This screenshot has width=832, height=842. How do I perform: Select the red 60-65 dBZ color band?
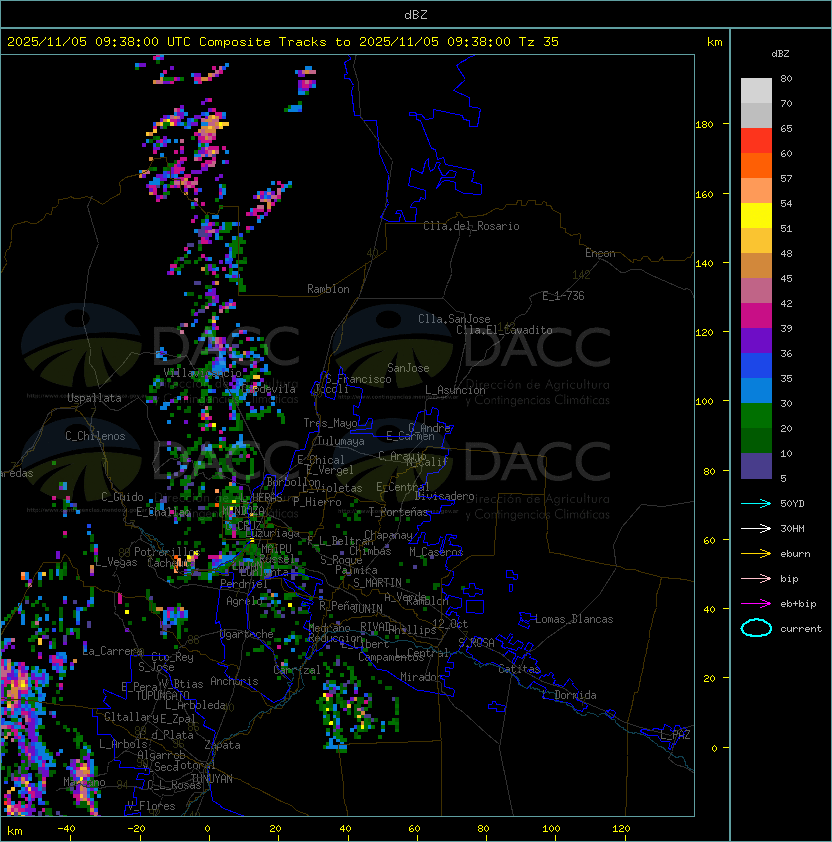coord(756,141)
